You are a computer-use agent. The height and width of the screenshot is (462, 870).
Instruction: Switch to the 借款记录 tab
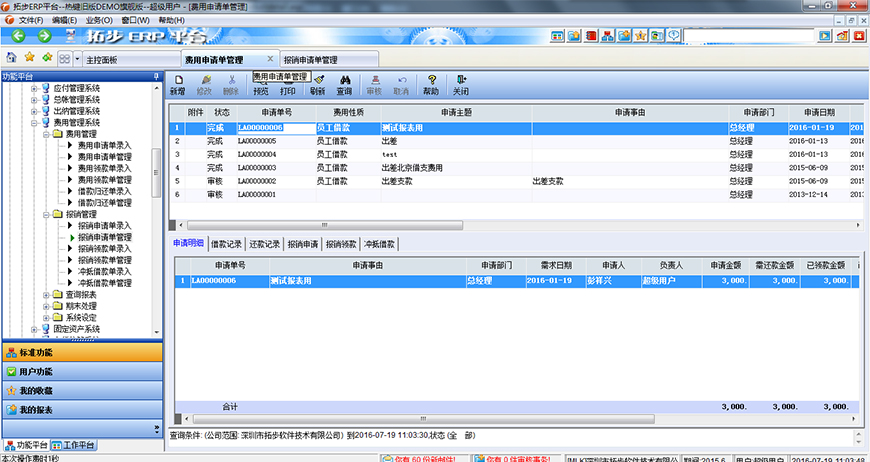pos(226,243)
